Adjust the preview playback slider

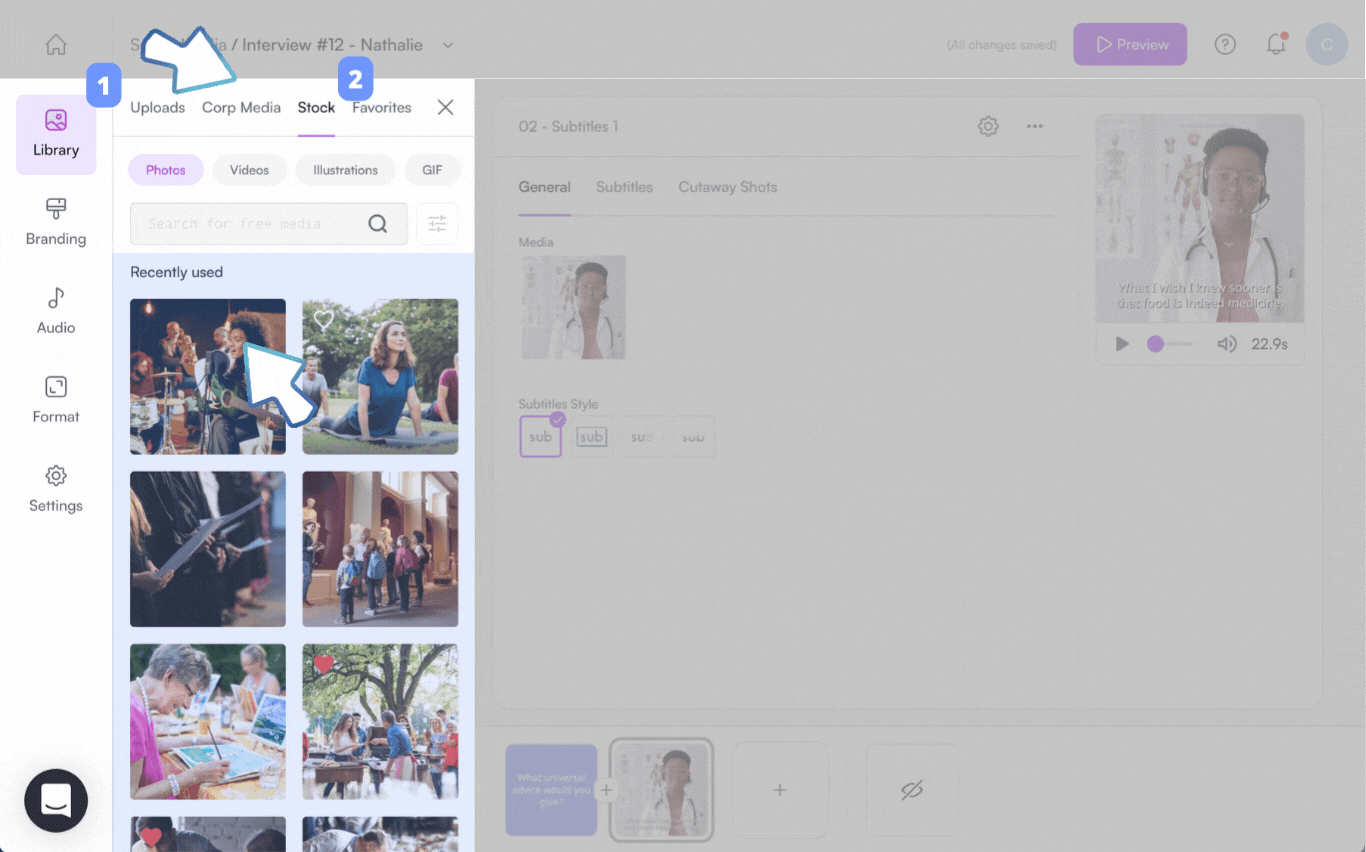1169,344
